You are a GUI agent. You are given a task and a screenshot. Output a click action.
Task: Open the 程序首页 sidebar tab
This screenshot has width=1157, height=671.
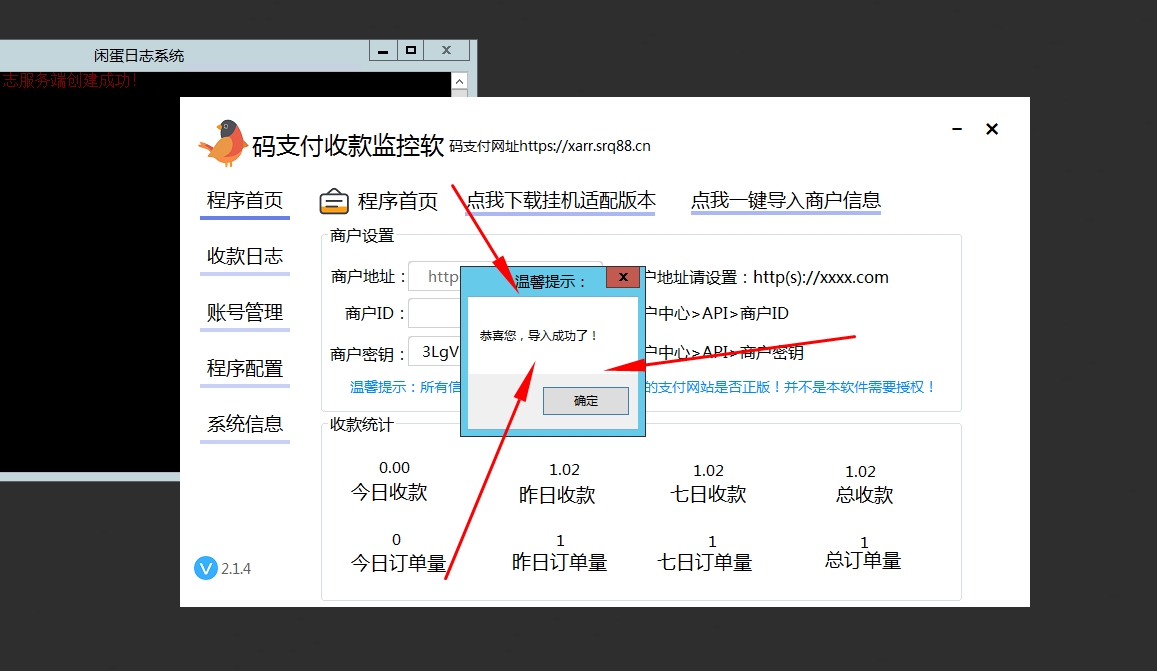pyautogui.click(x=245, y=201)
